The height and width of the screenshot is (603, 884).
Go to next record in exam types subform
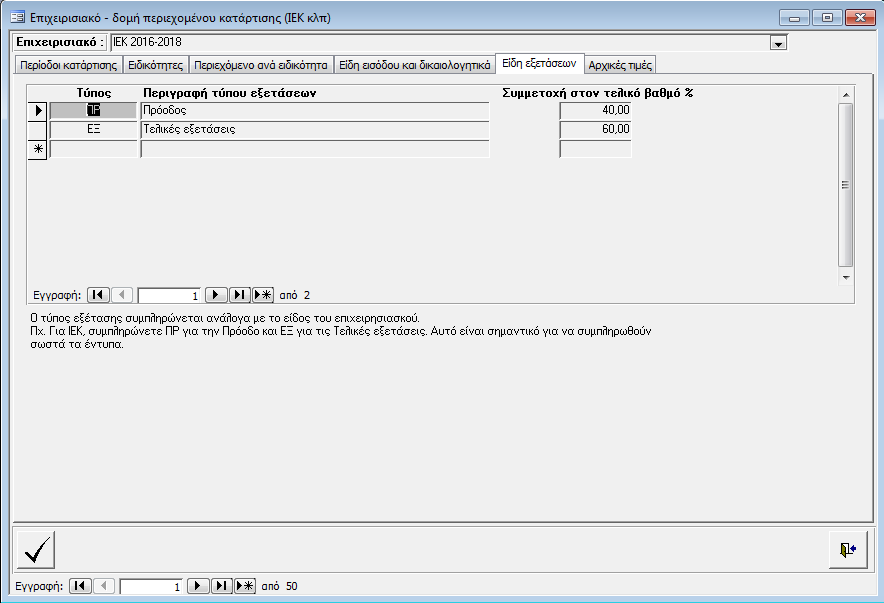coord(216,295)
